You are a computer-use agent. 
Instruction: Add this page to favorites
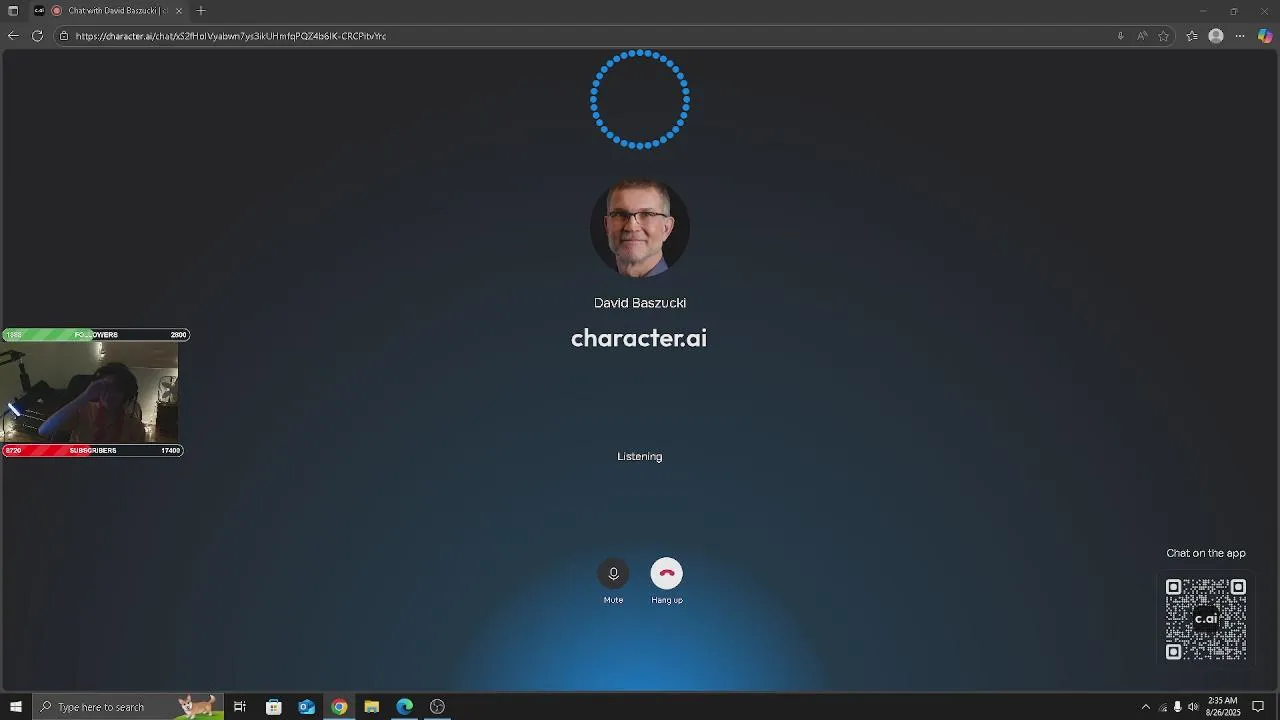click(1164, 36)
